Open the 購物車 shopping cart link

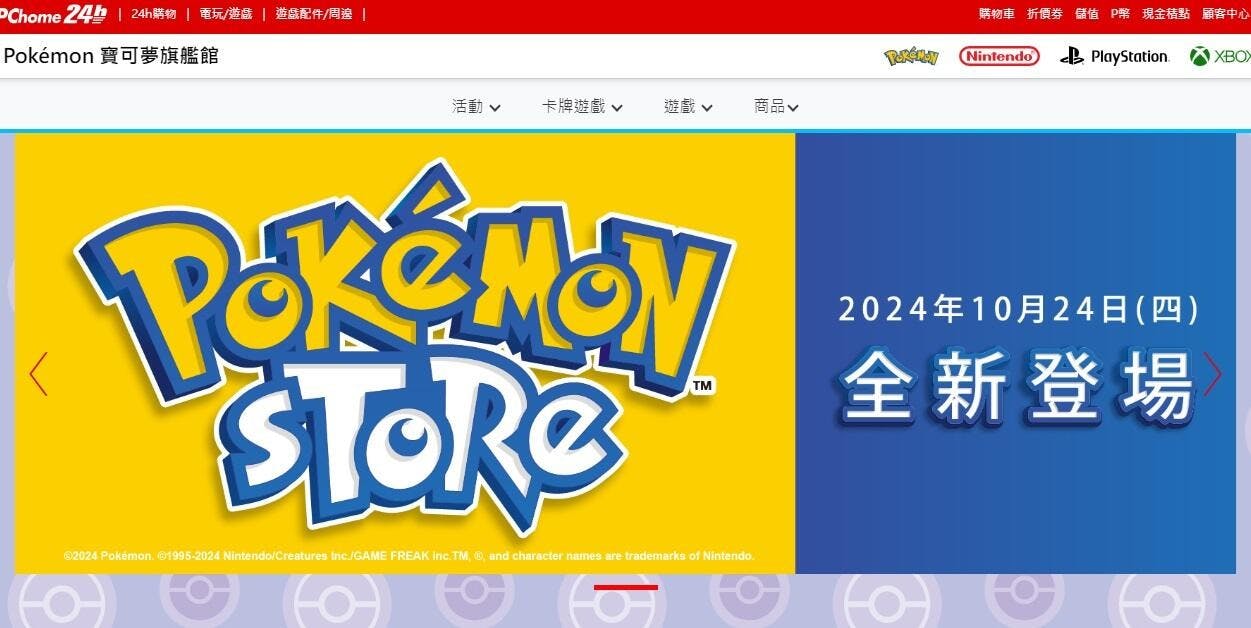[996, 14]
